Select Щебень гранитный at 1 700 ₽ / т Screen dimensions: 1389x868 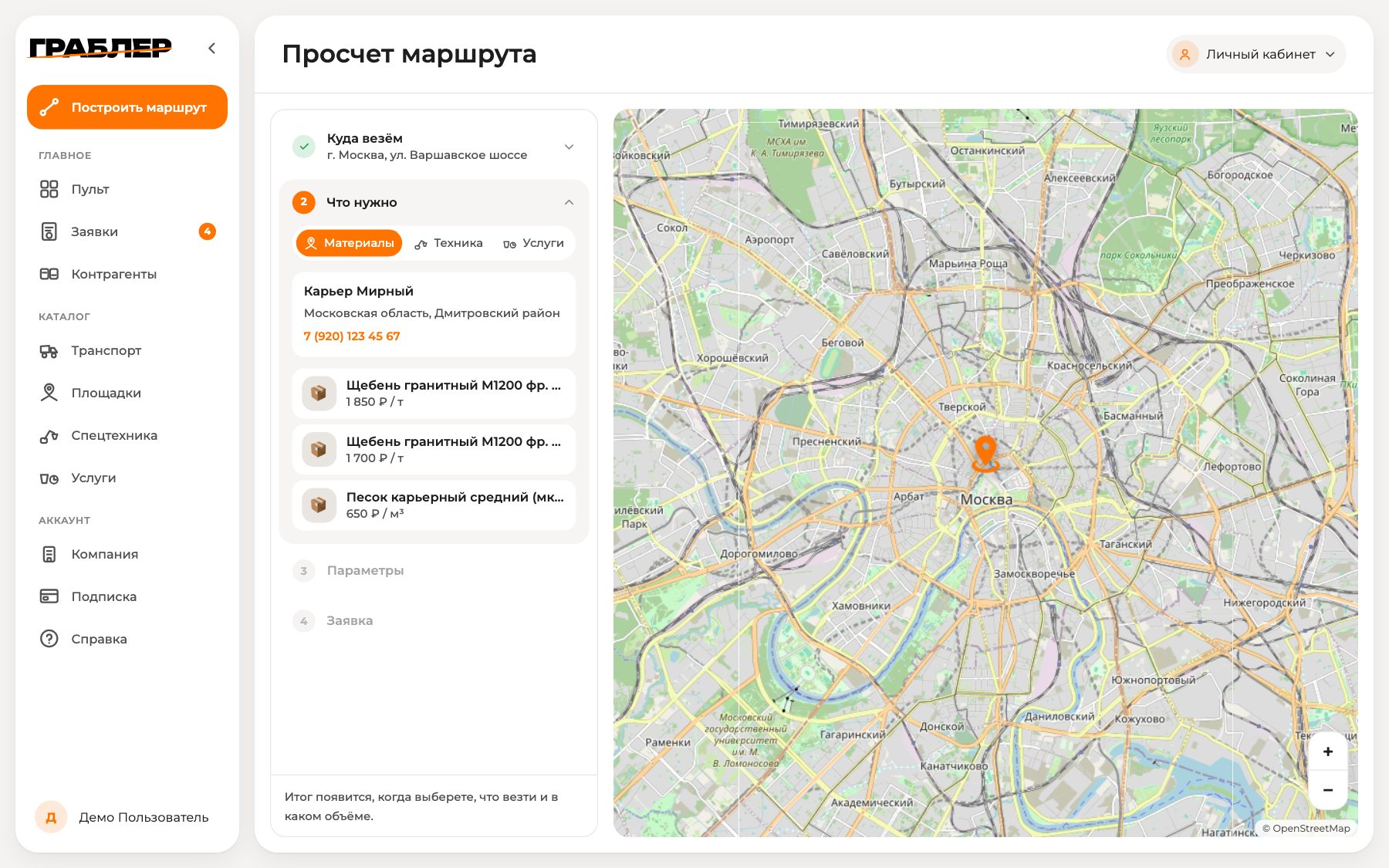pyautogui.click(x=434, y=450)
